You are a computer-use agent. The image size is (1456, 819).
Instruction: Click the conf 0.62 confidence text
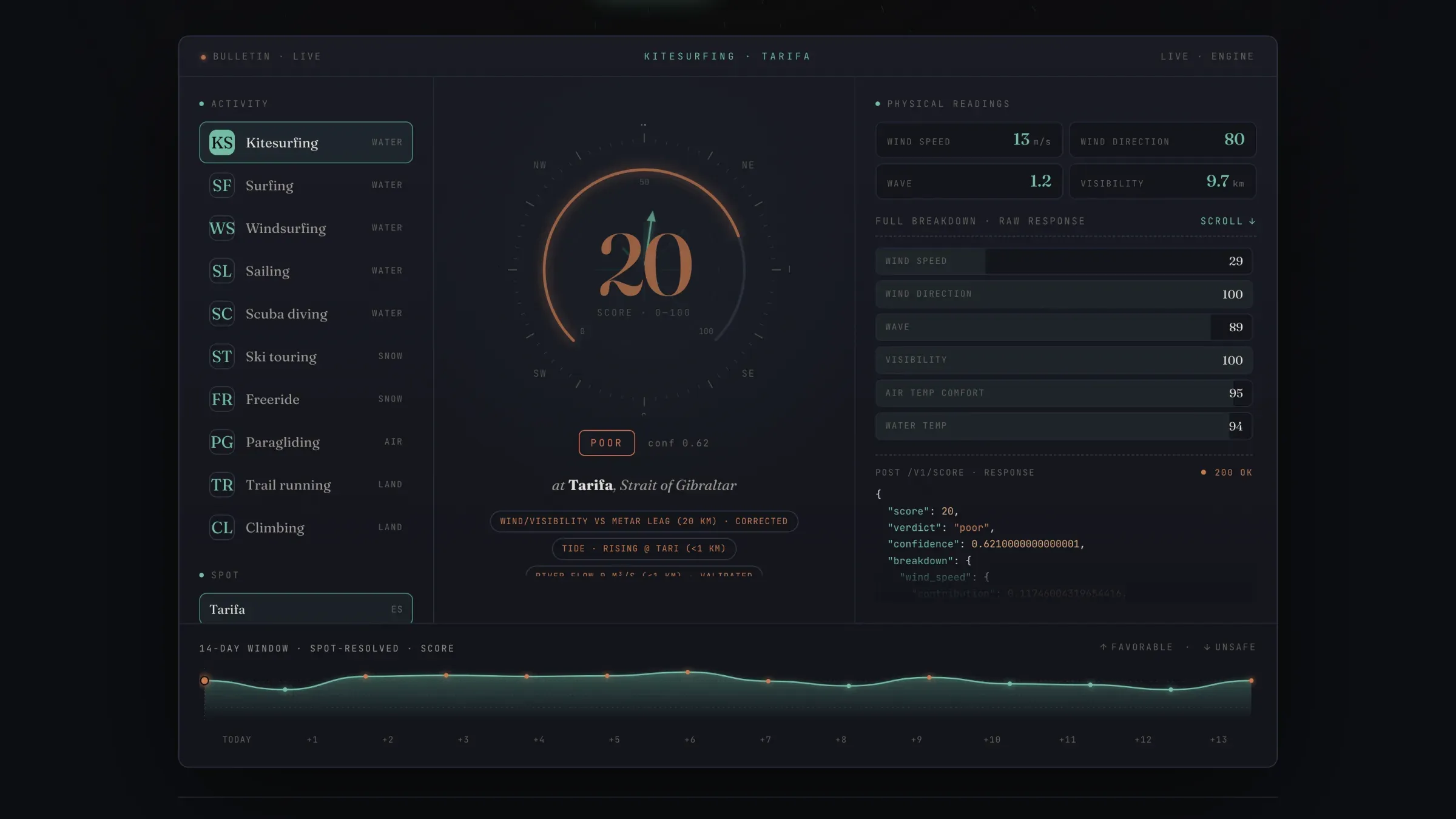678,443
